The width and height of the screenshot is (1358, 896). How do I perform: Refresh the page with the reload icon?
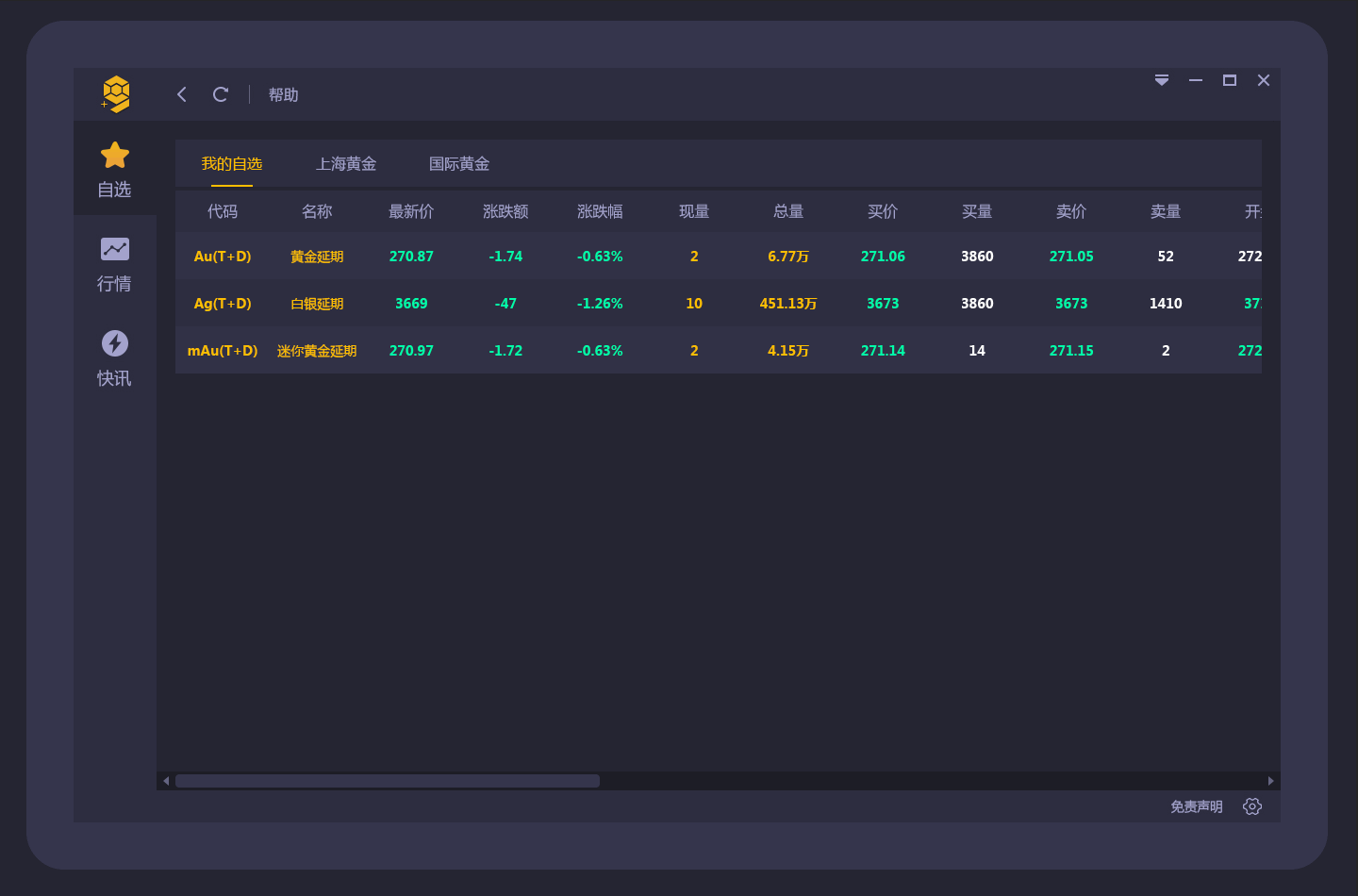(221, 94)
